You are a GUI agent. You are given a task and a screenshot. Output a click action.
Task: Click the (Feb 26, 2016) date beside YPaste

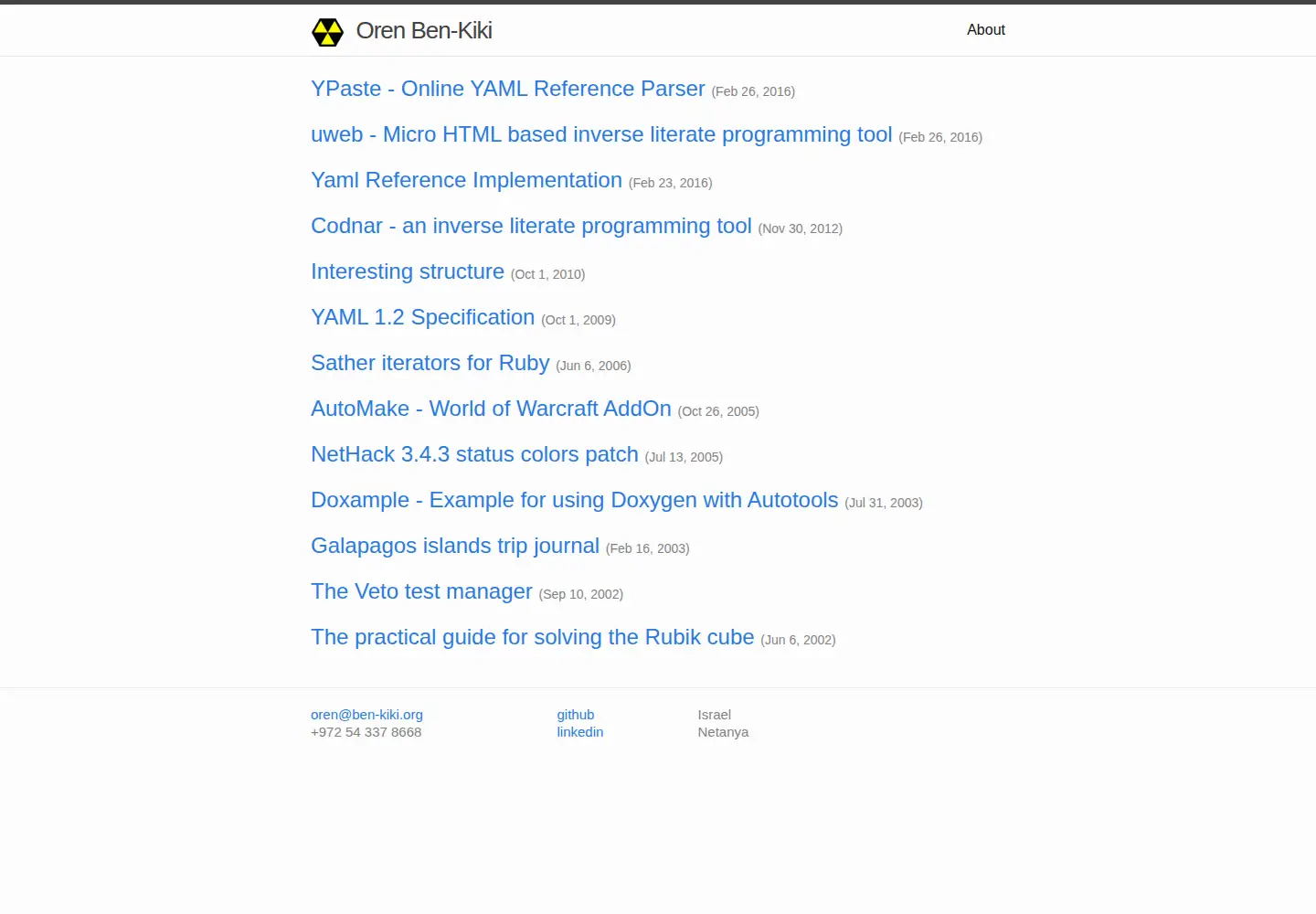pyautogui.click(x=753, y=91)
